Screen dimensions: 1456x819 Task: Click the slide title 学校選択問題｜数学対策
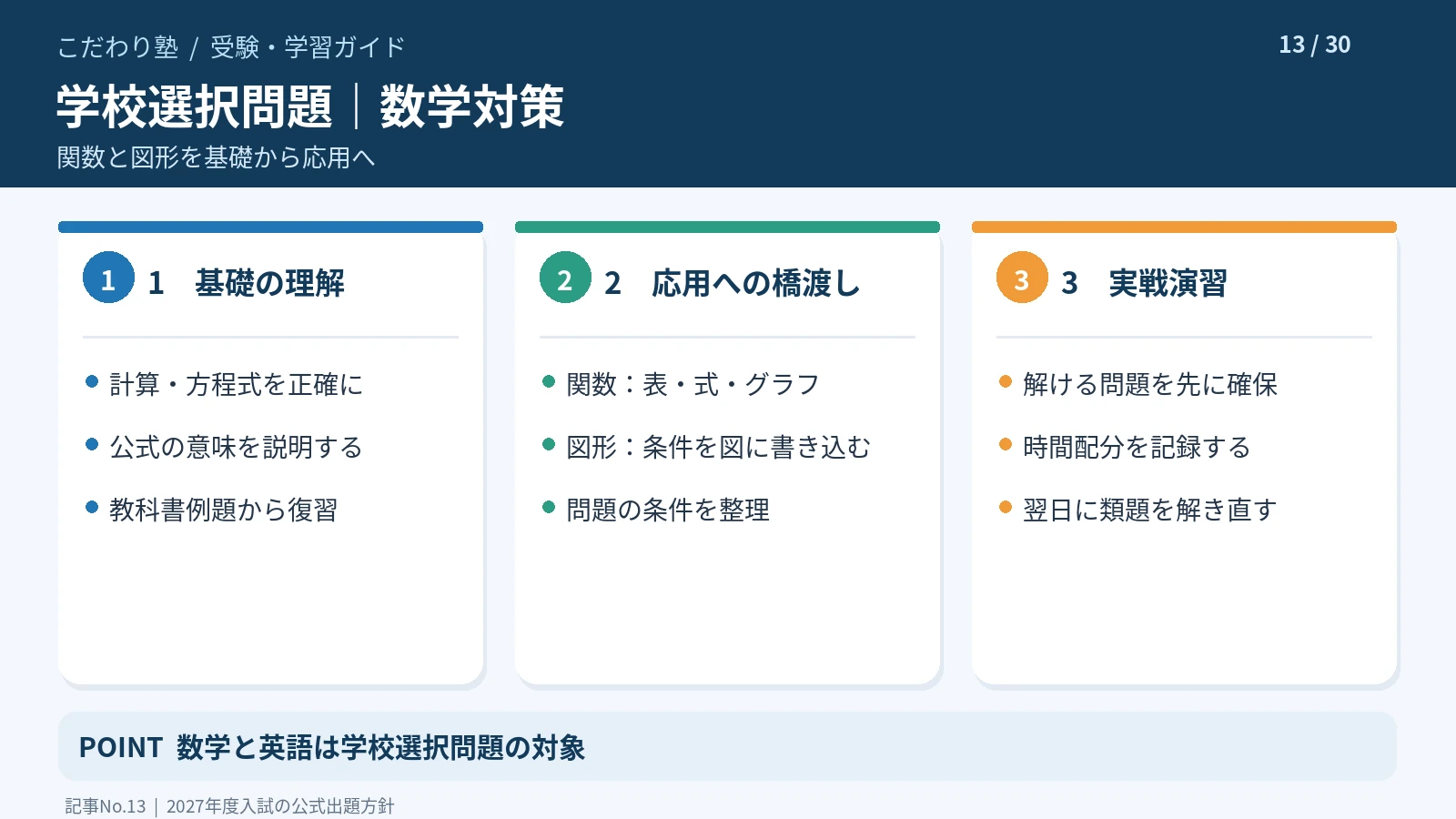pyautogui.click(x=310, y=106)
